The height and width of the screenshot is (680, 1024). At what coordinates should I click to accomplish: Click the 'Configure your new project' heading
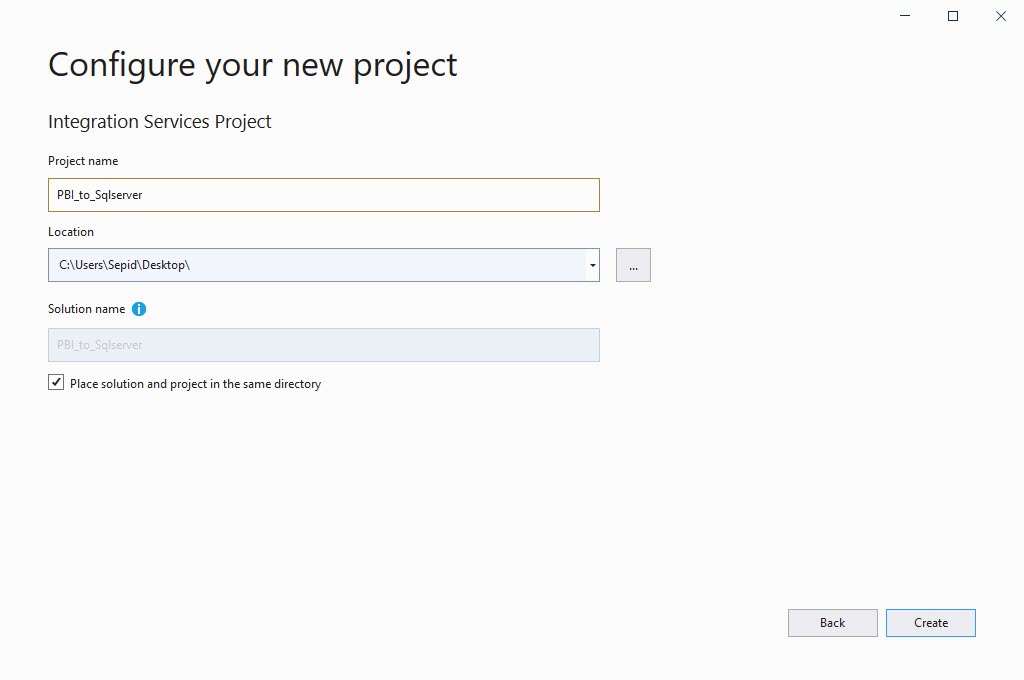coord(252,65)
